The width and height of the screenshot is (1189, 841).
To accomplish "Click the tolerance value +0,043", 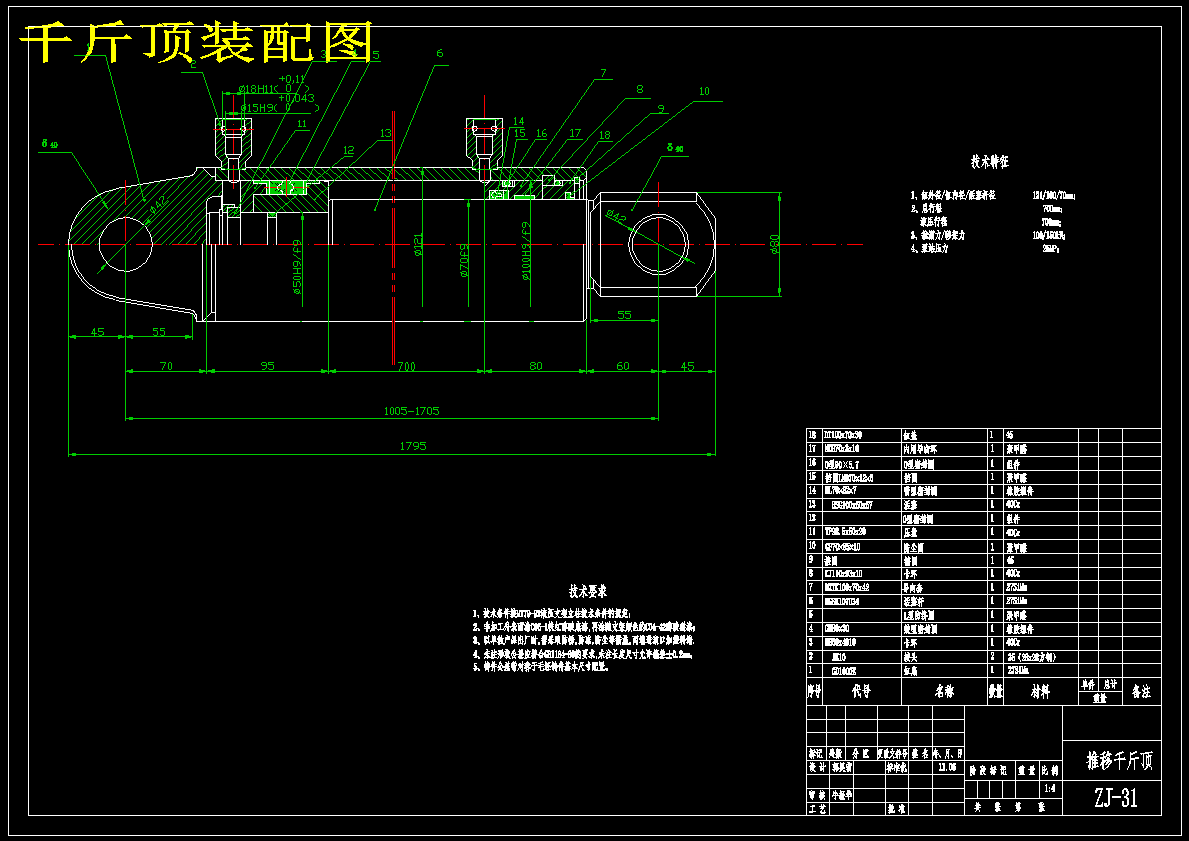I will click(x=296, y=98).
